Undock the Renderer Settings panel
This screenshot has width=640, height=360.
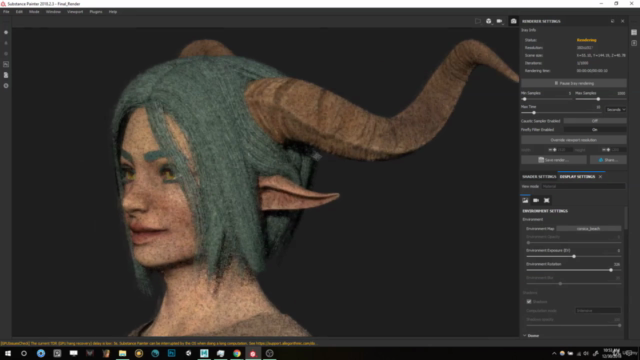click(613, 21)
